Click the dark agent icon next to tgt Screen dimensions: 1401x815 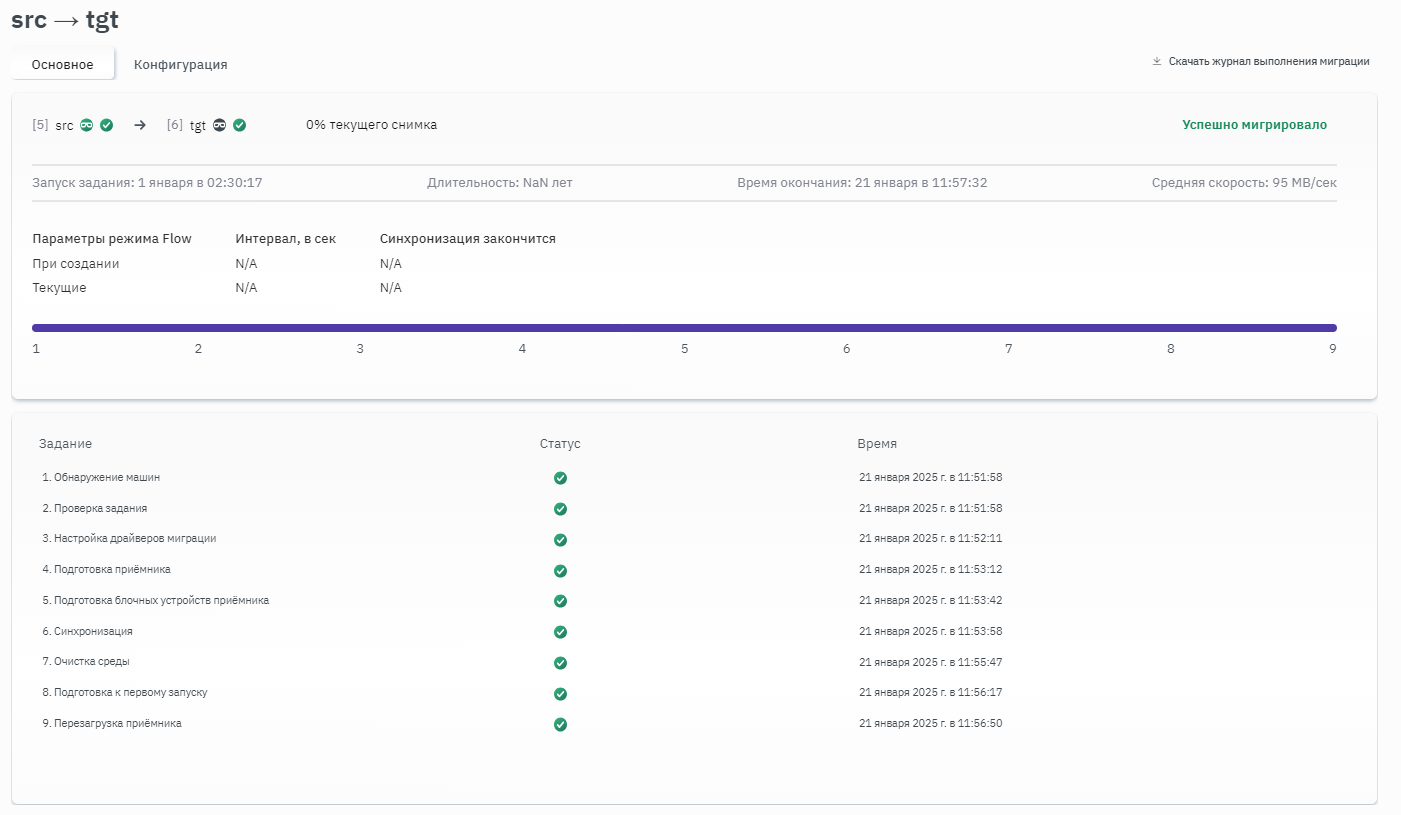click(x=220, y=125)
